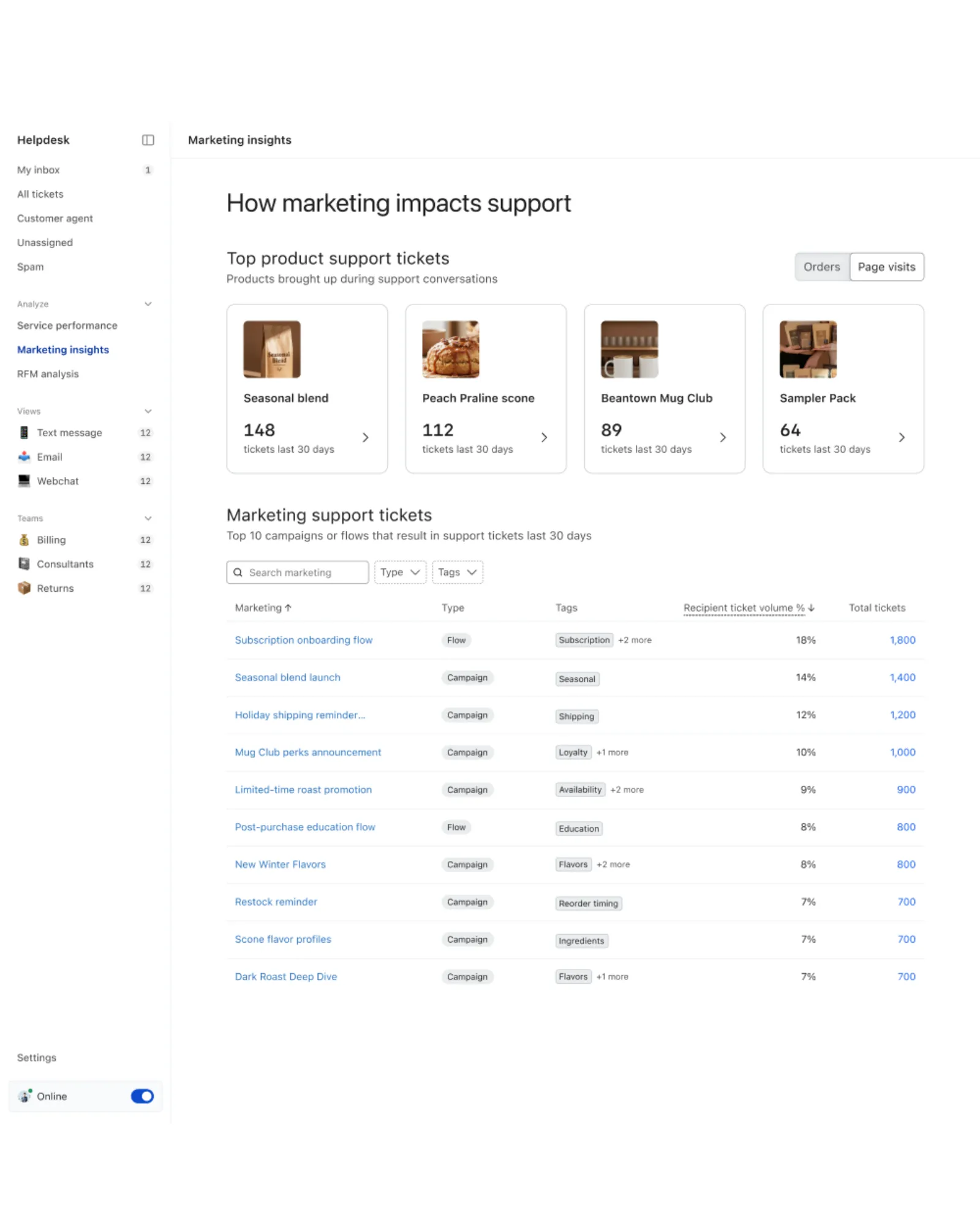Collapse the Teams section
Screen dimensions: 980x1225
148,518
